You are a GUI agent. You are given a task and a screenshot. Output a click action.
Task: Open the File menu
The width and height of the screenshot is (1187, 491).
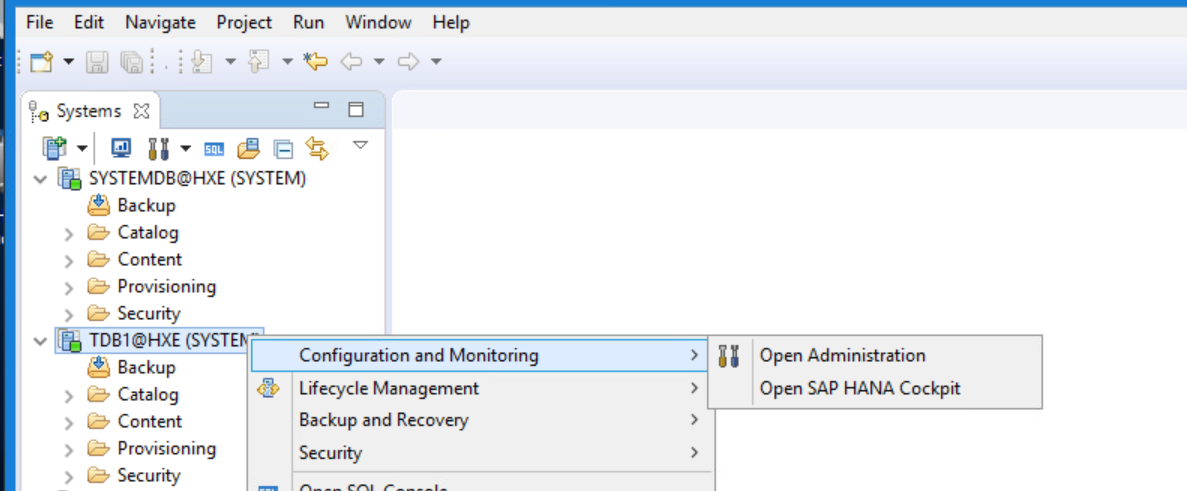pyautogui.click(x=39, y=23)
